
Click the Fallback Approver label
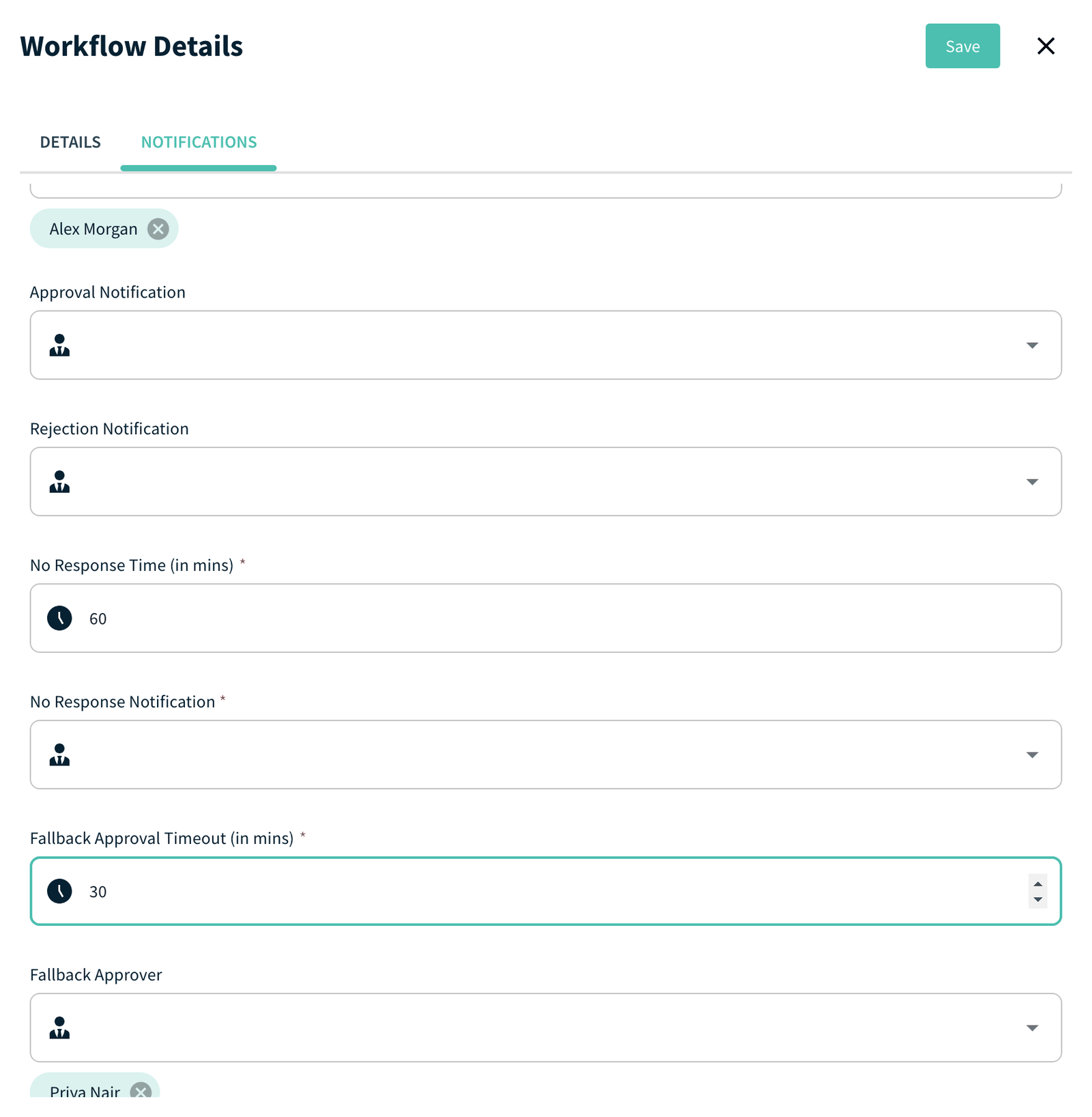pyautogui.click(x=96, y=975)
